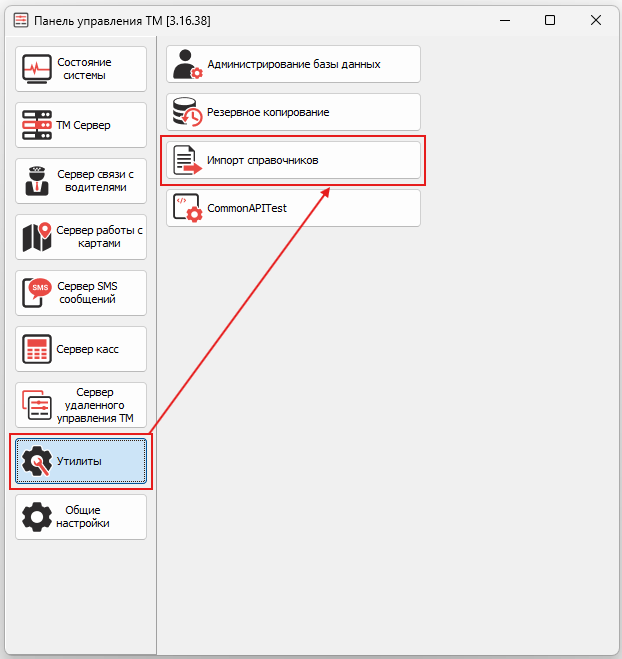622x659 pixels.
Task: Click the general settings gear icon
Action: click(x=37, y=517)
